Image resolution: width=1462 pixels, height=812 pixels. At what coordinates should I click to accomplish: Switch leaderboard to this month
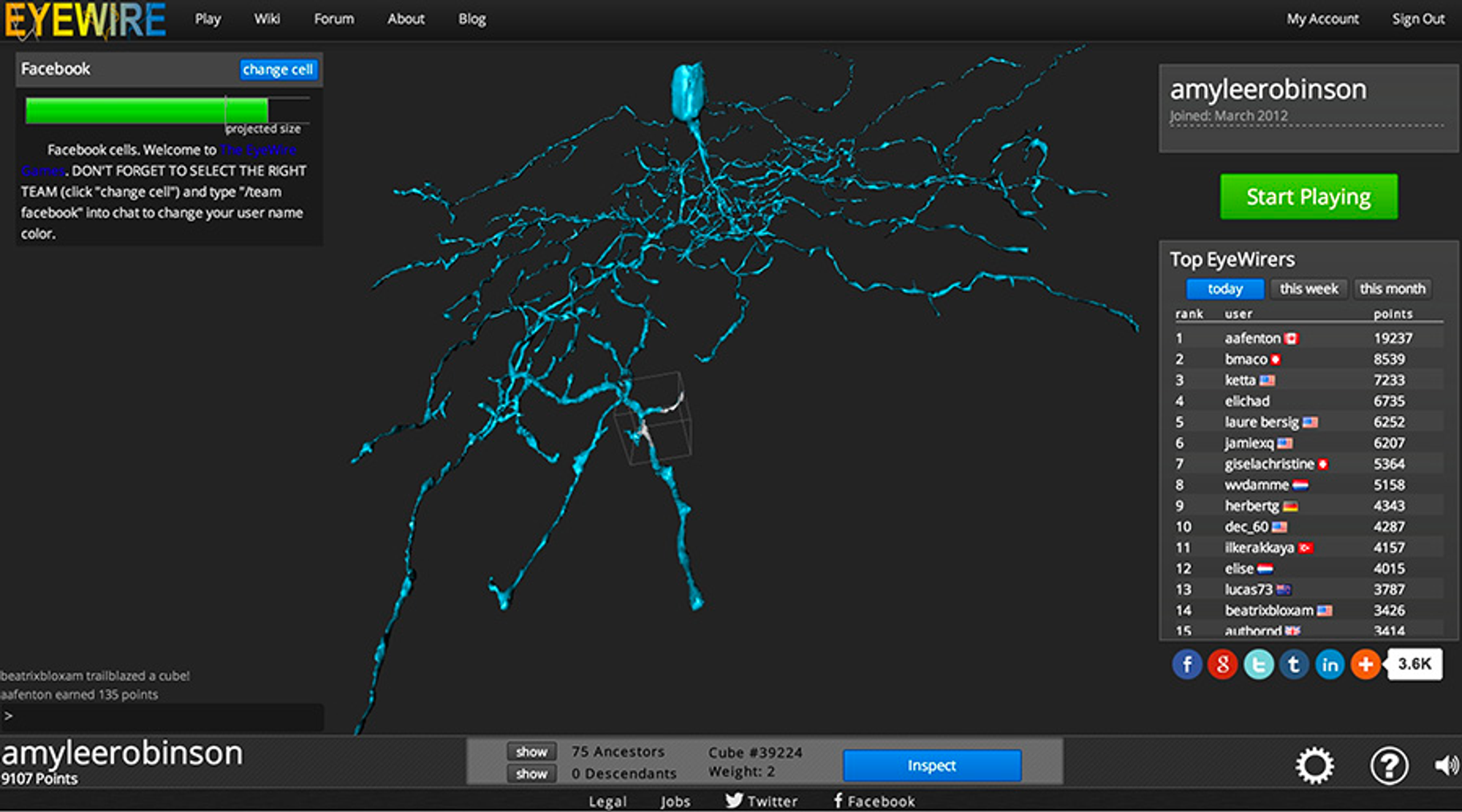[x=1392, y=289]
